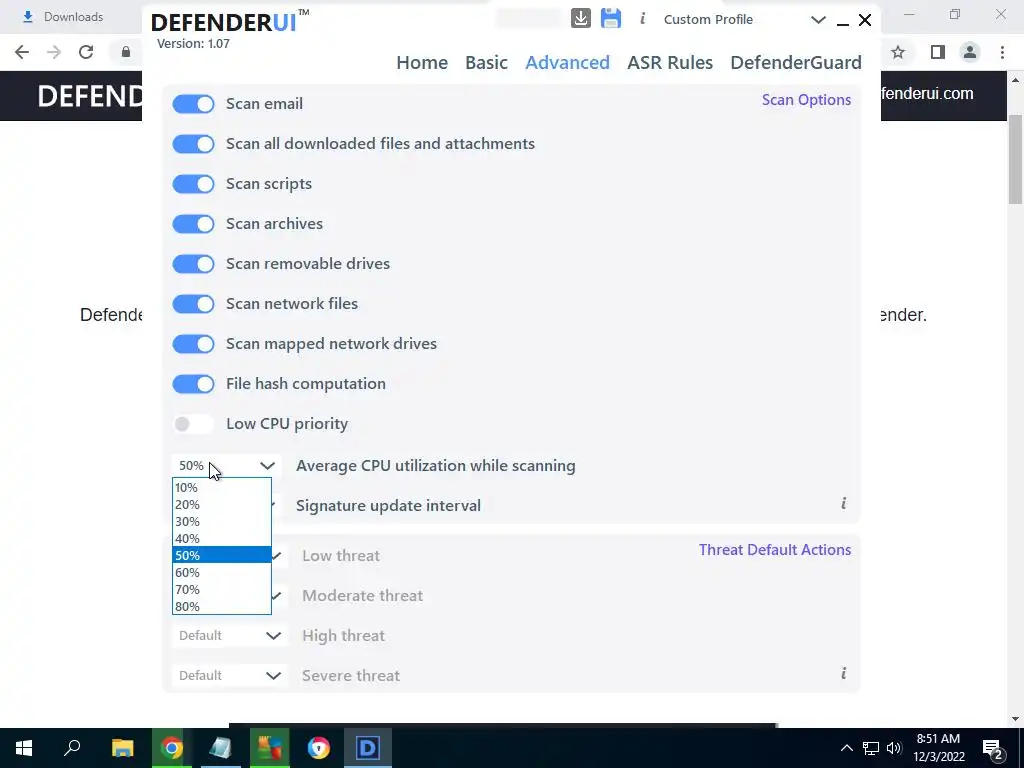Open taskbar search magnifier
The width and height of the screenshot is (1024, 768).
click(x=72, y=748)
